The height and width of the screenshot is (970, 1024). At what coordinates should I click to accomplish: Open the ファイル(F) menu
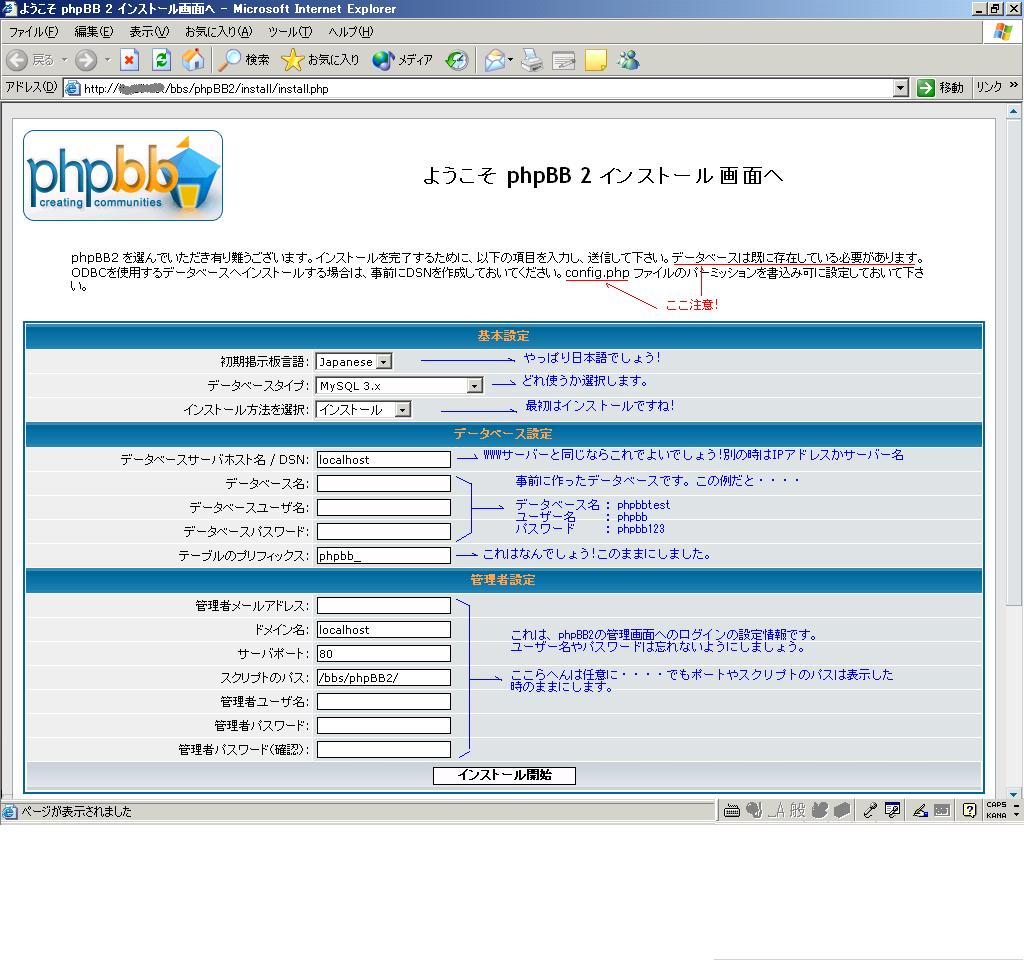pyautogui.click(x=33, y=31)
